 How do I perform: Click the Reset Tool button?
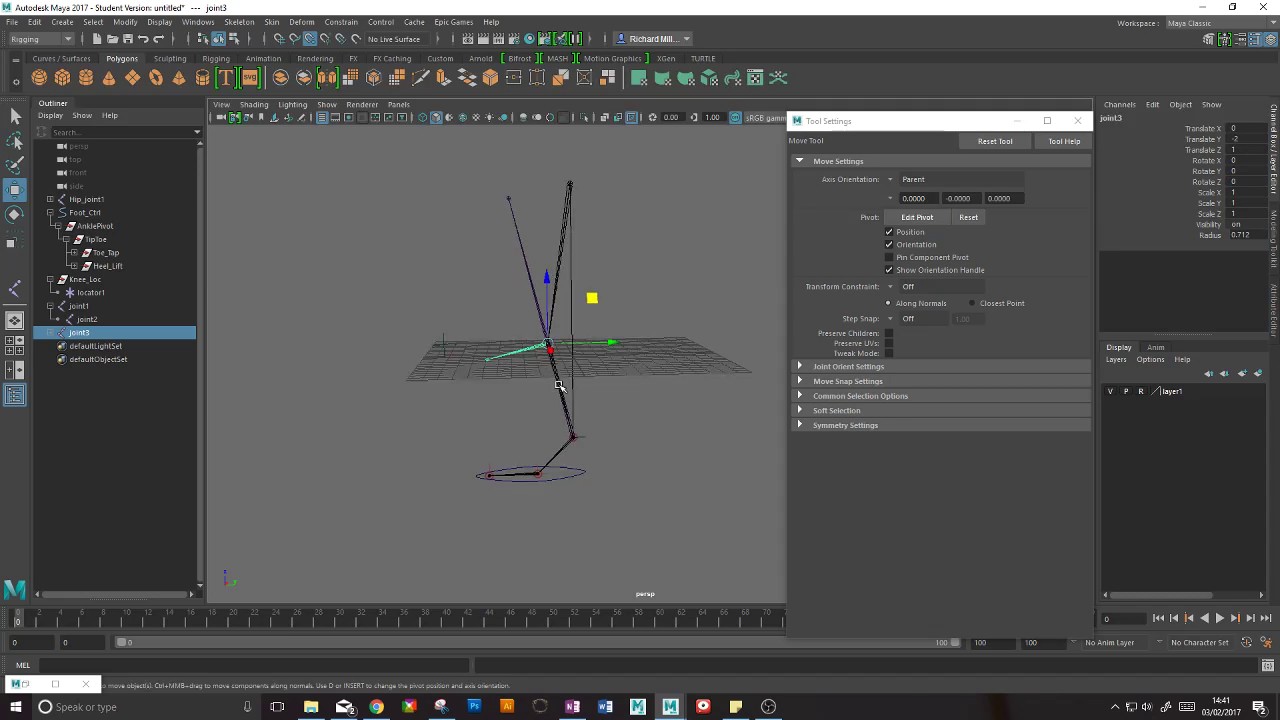point(995,141)
